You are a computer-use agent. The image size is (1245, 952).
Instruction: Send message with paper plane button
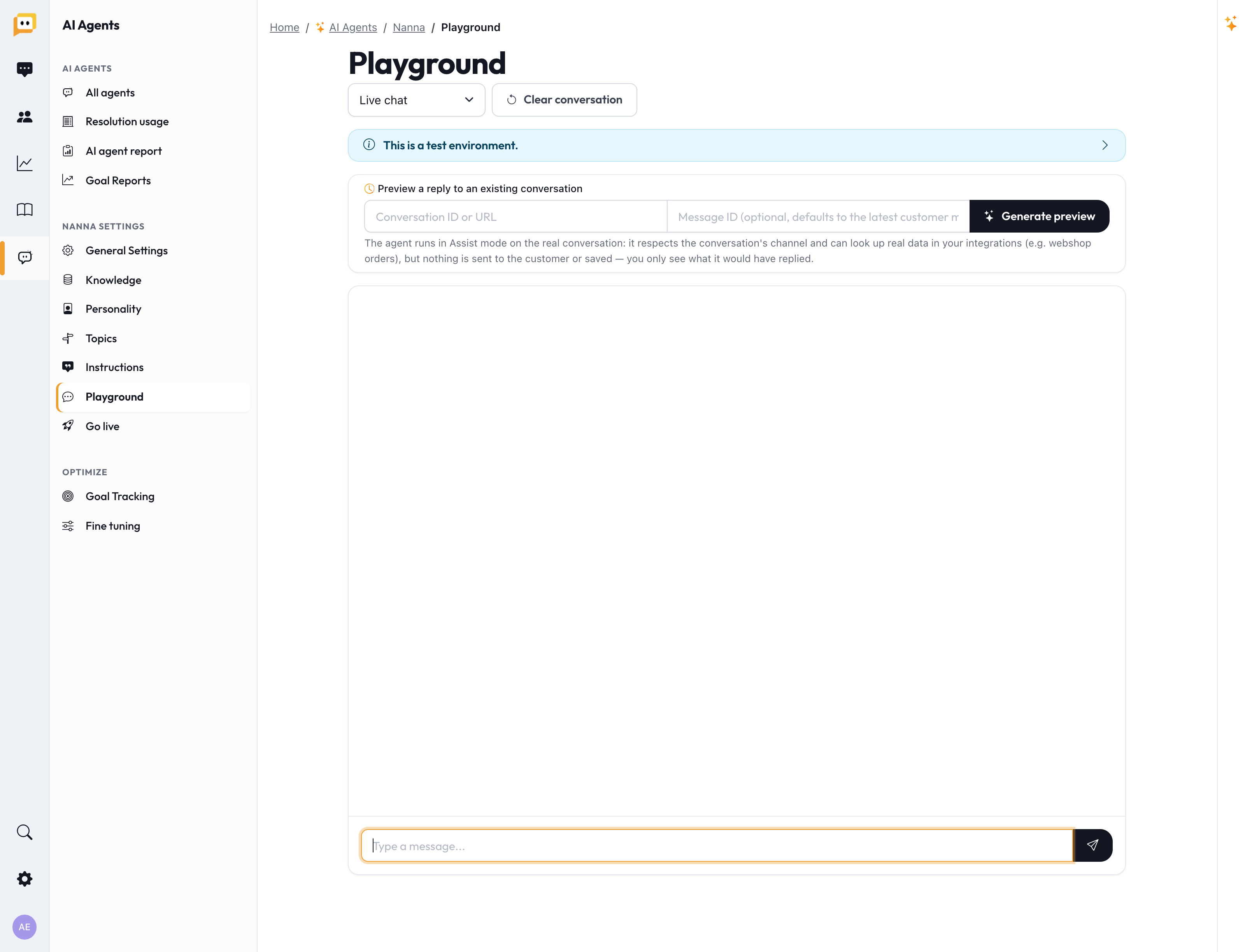coord(1093,845)
